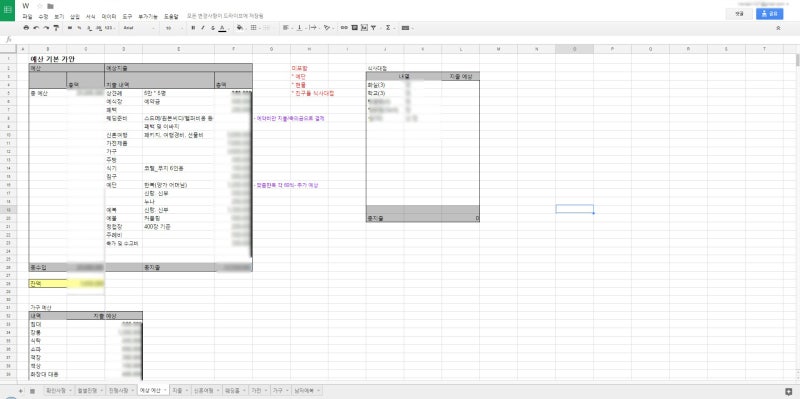Click the filter funnel icon
This screenshot has width=800, height=399.
373,28
